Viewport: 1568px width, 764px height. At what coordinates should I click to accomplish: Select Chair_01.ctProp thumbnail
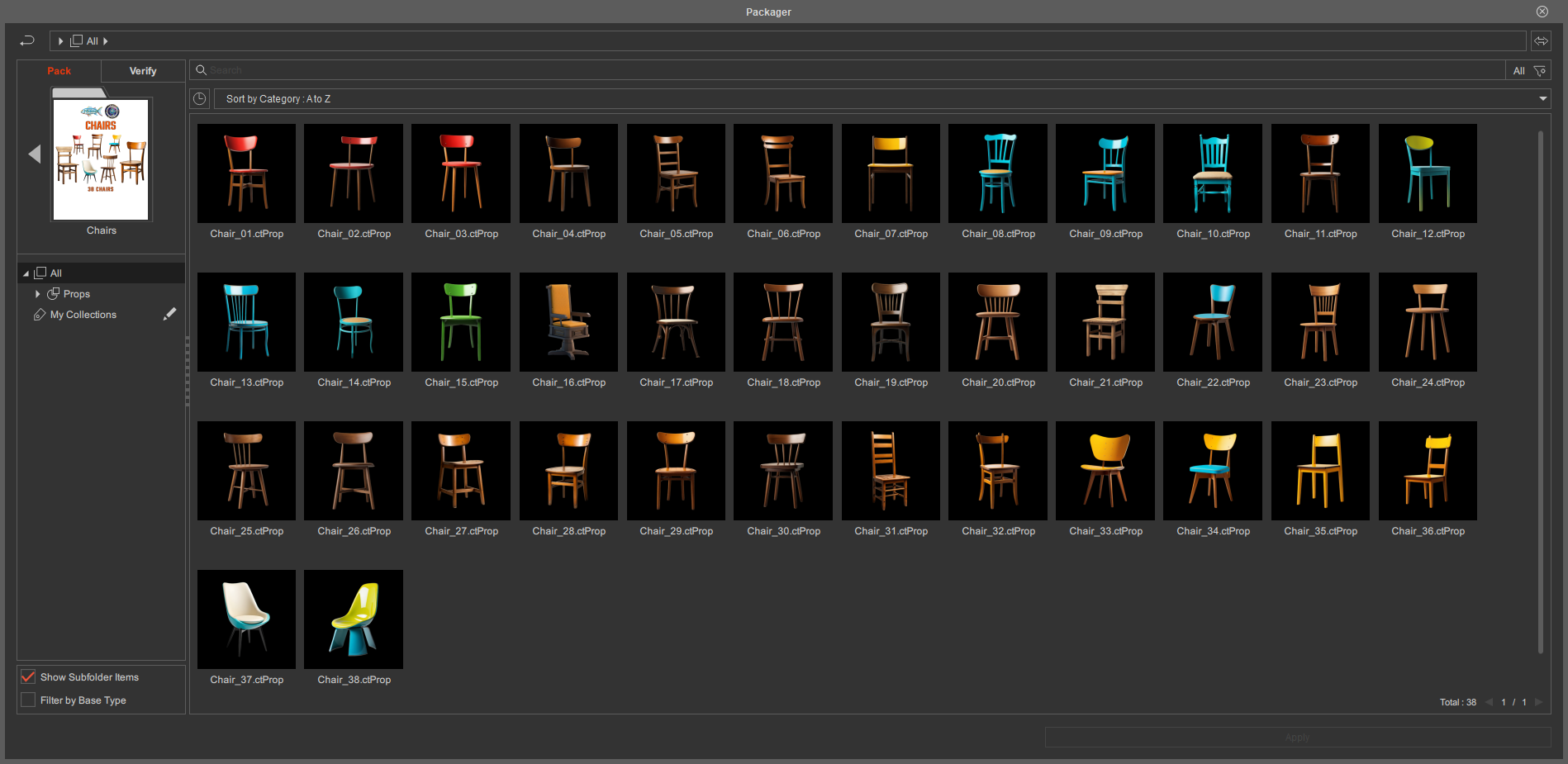click(x=246, y=173)
